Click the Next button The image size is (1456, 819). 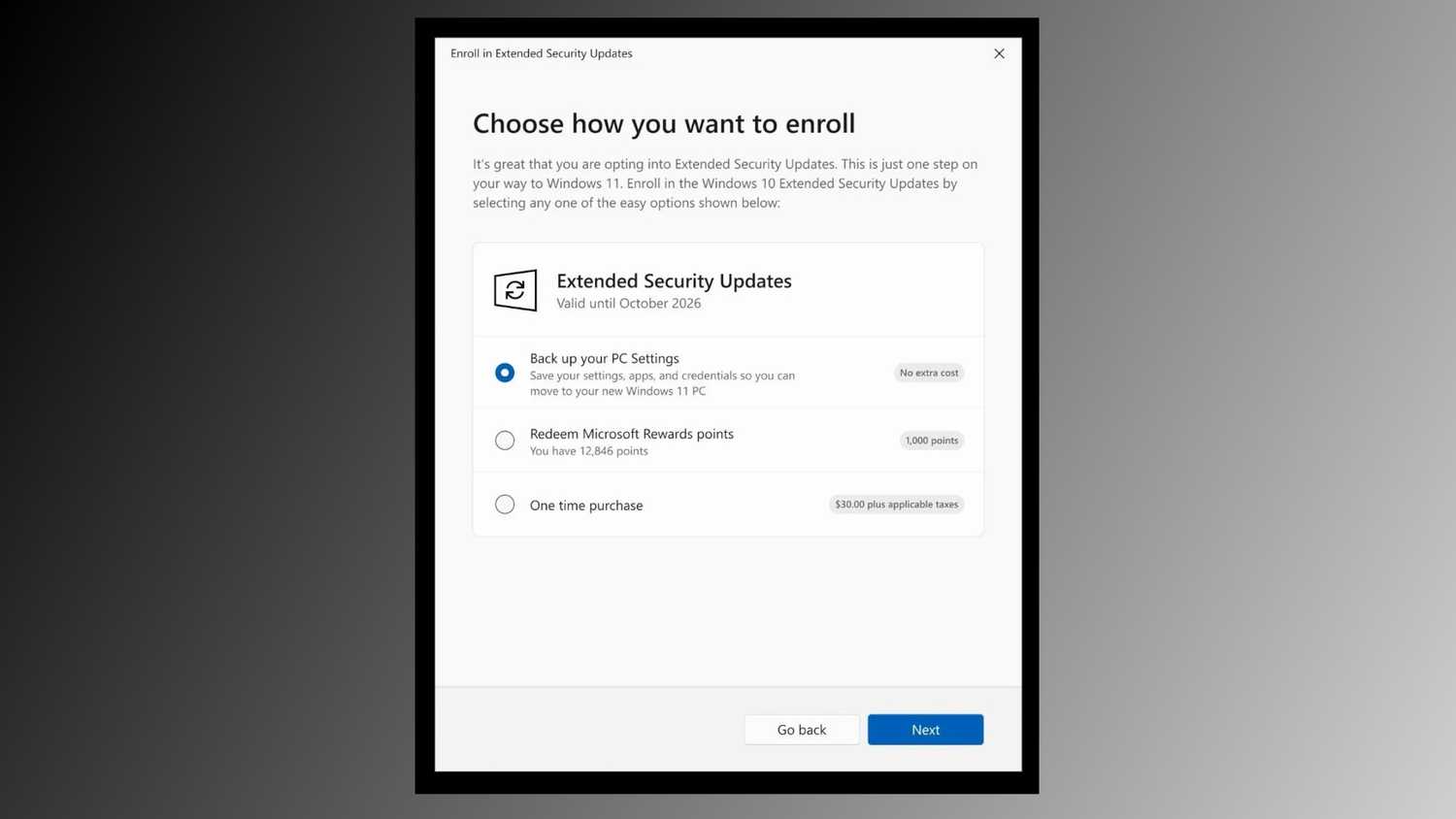[x=925, y=730]
